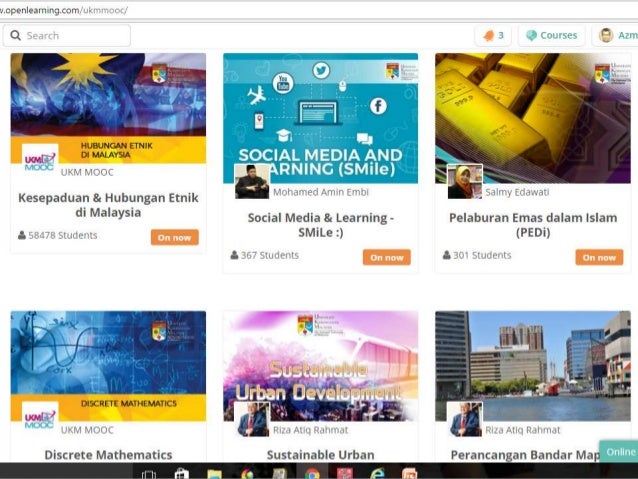
Task: Open Google Chrome from the taskbar
Action: click(x=312, y=474)
